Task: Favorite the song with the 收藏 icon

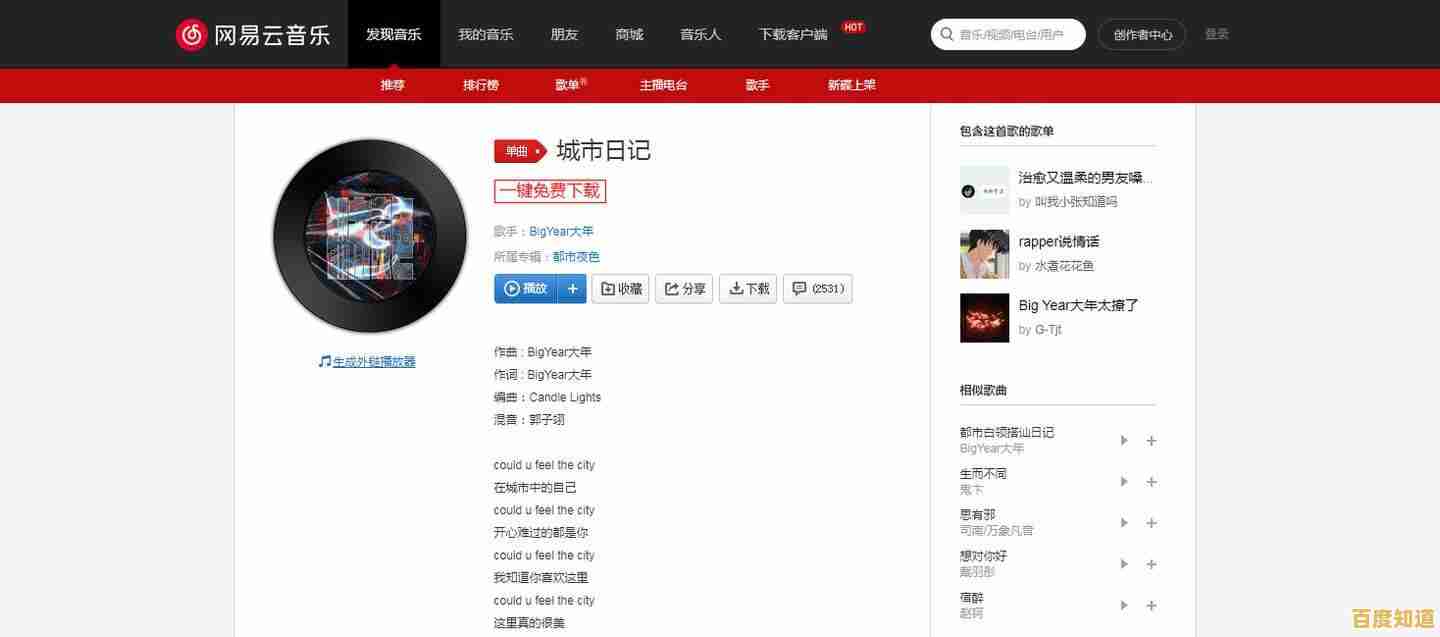Action: 620,288
